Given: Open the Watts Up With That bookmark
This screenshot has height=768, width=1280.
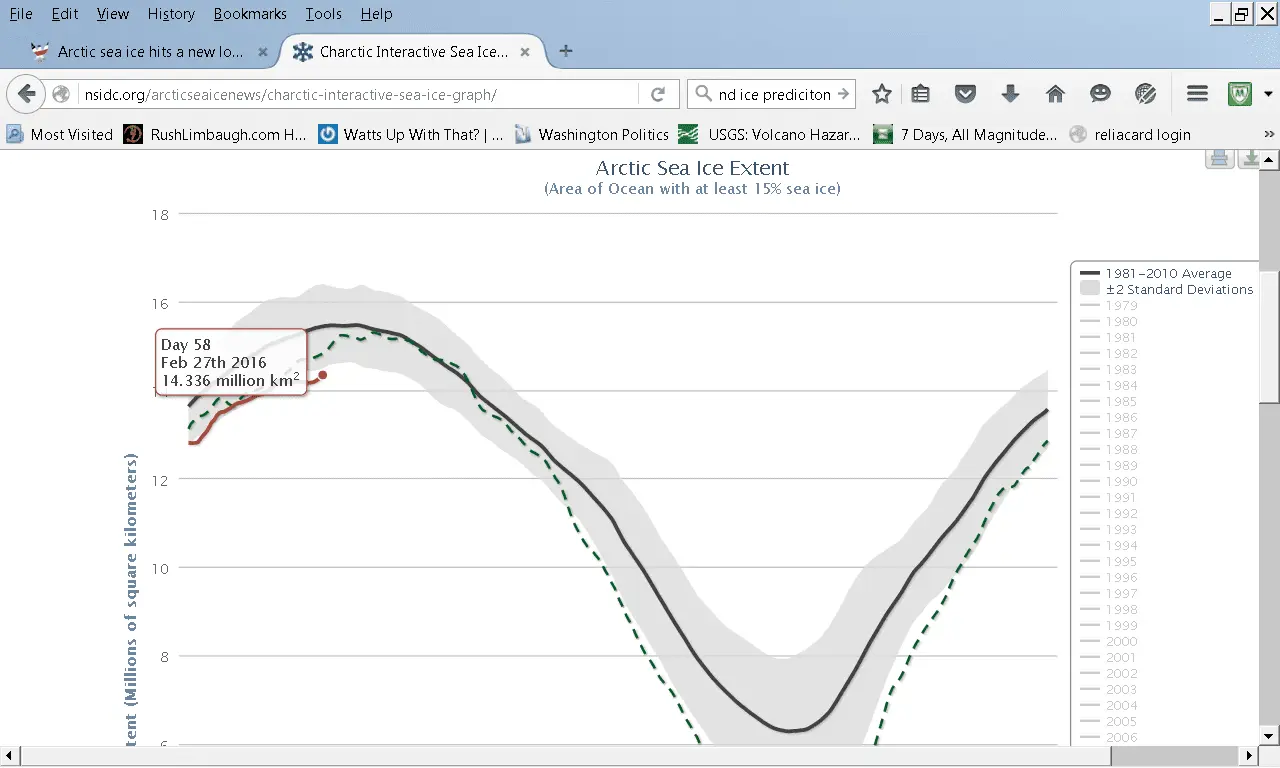Looking at the screenshot, I should coord(411,134).
